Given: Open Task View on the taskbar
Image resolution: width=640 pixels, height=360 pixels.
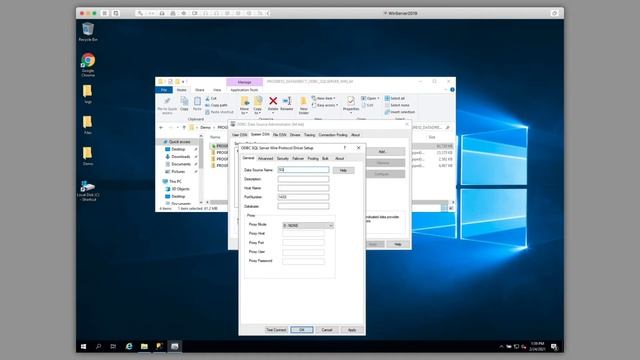Looking at the screenshot, I should 113,346.
